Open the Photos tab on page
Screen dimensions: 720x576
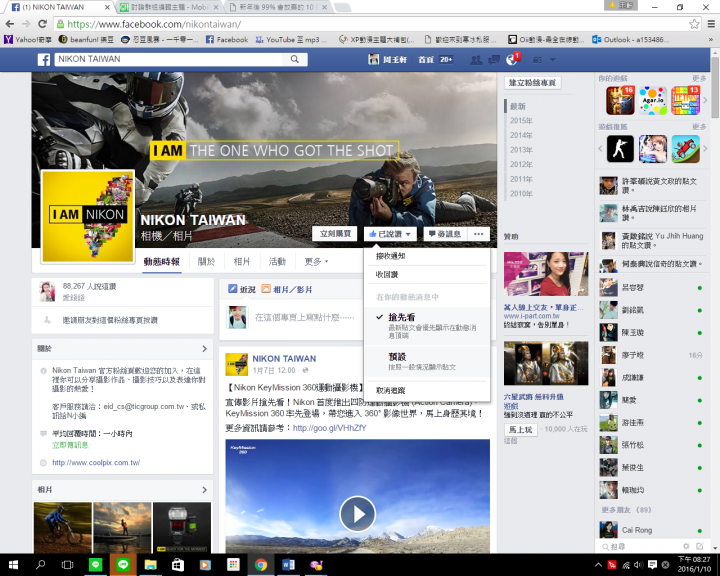(242, 261)
